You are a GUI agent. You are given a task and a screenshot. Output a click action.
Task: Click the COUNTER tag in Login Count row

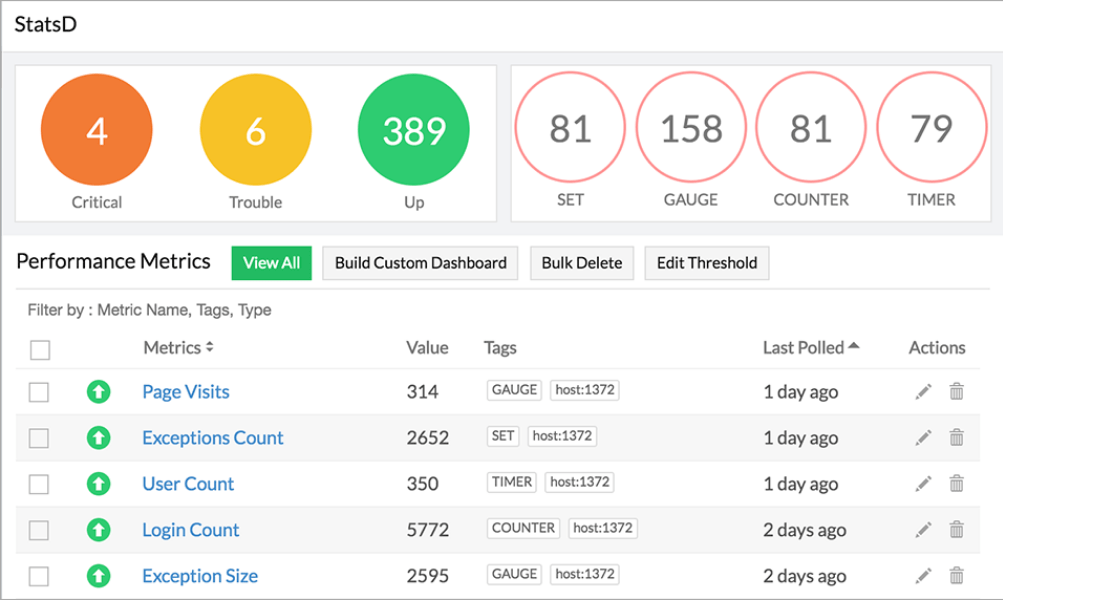click(523, 528)
